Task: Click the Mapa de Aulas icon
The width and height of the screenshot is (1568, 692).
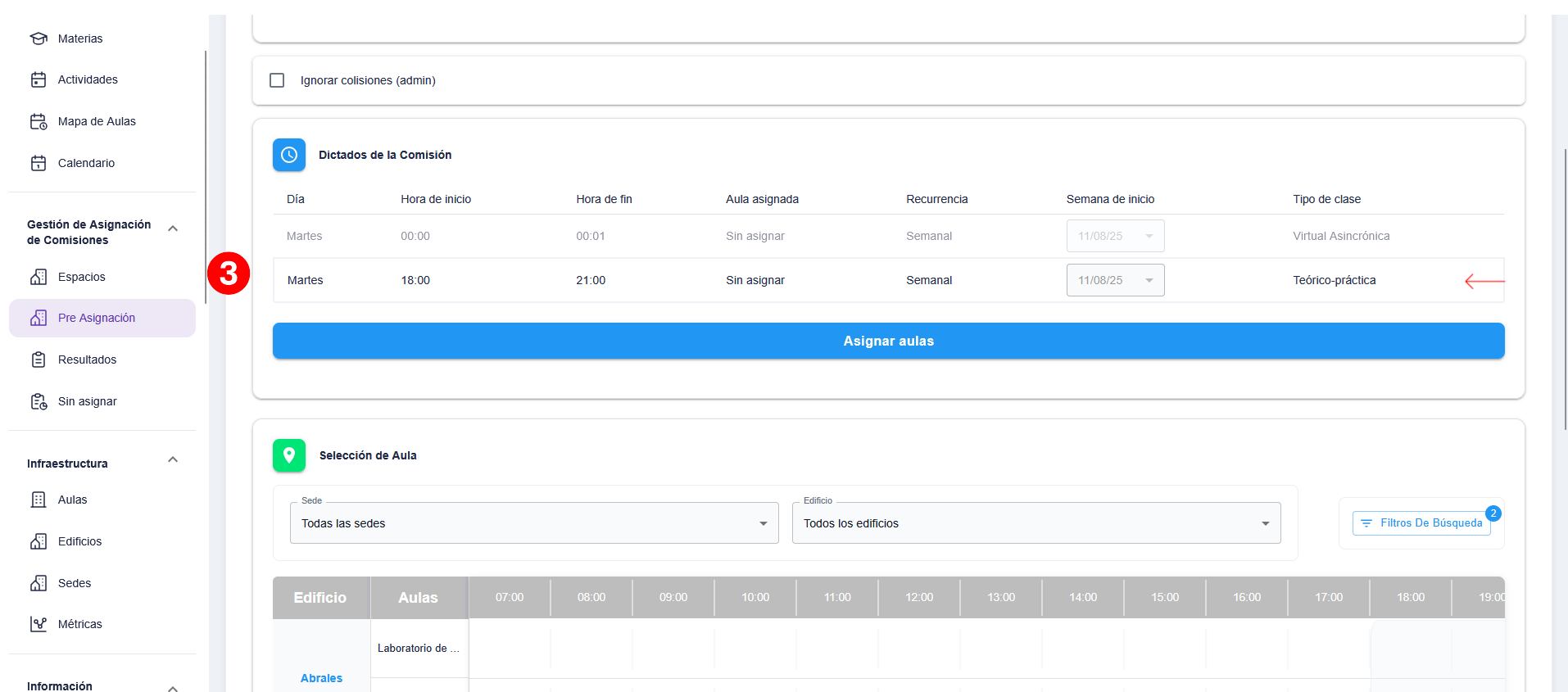Action: click(39, 121)
